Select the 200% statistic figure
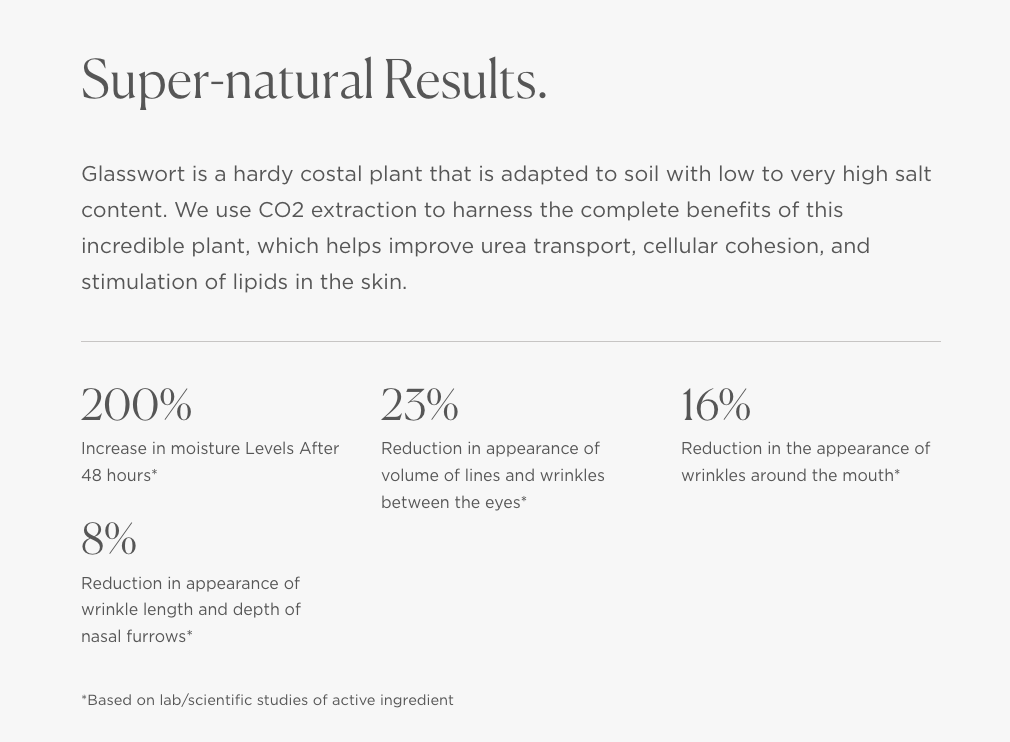Image resolution: width=1010 pixels, height=742 pixels. 137,405
